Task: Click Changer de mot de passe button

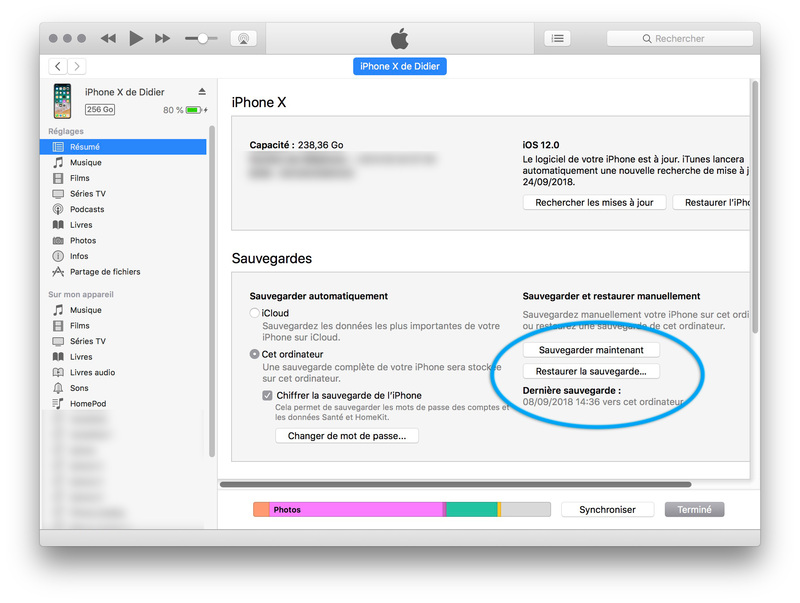Action: (347, 436)
